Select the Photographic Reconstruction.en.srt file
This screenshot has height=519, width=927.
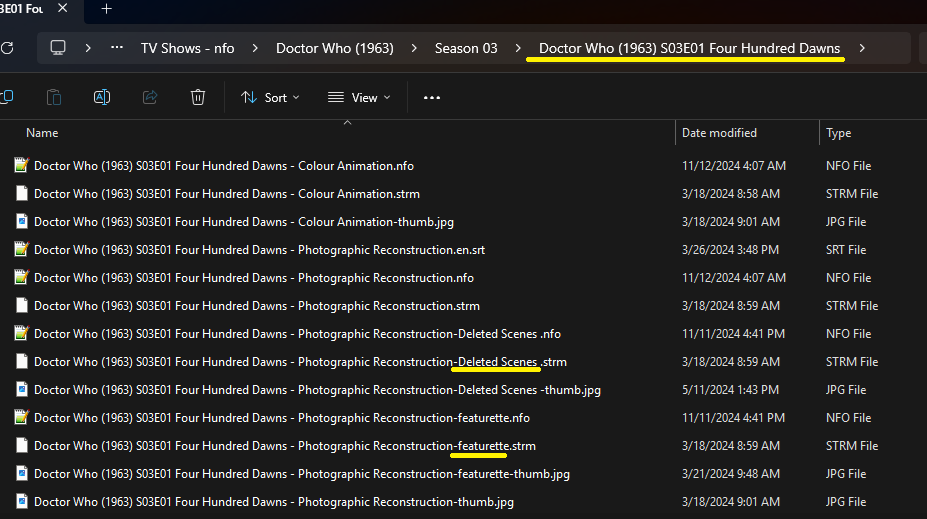259,250
